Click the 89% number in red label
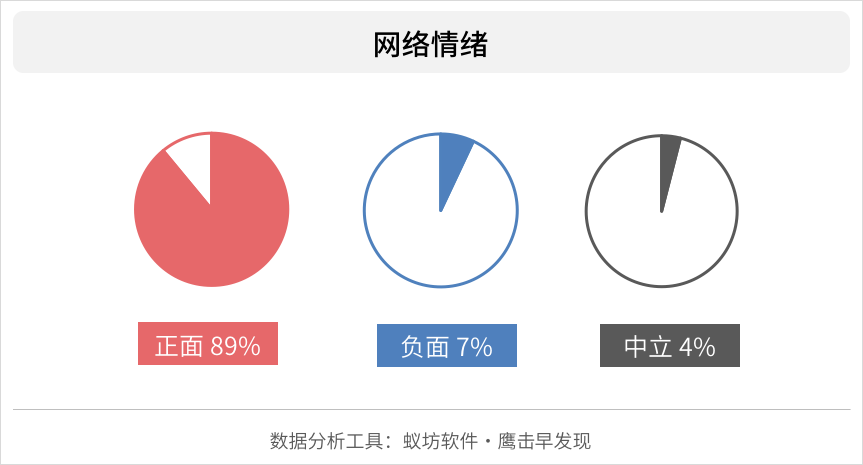Viewport: 863px width, 465px height. (235, 346)
